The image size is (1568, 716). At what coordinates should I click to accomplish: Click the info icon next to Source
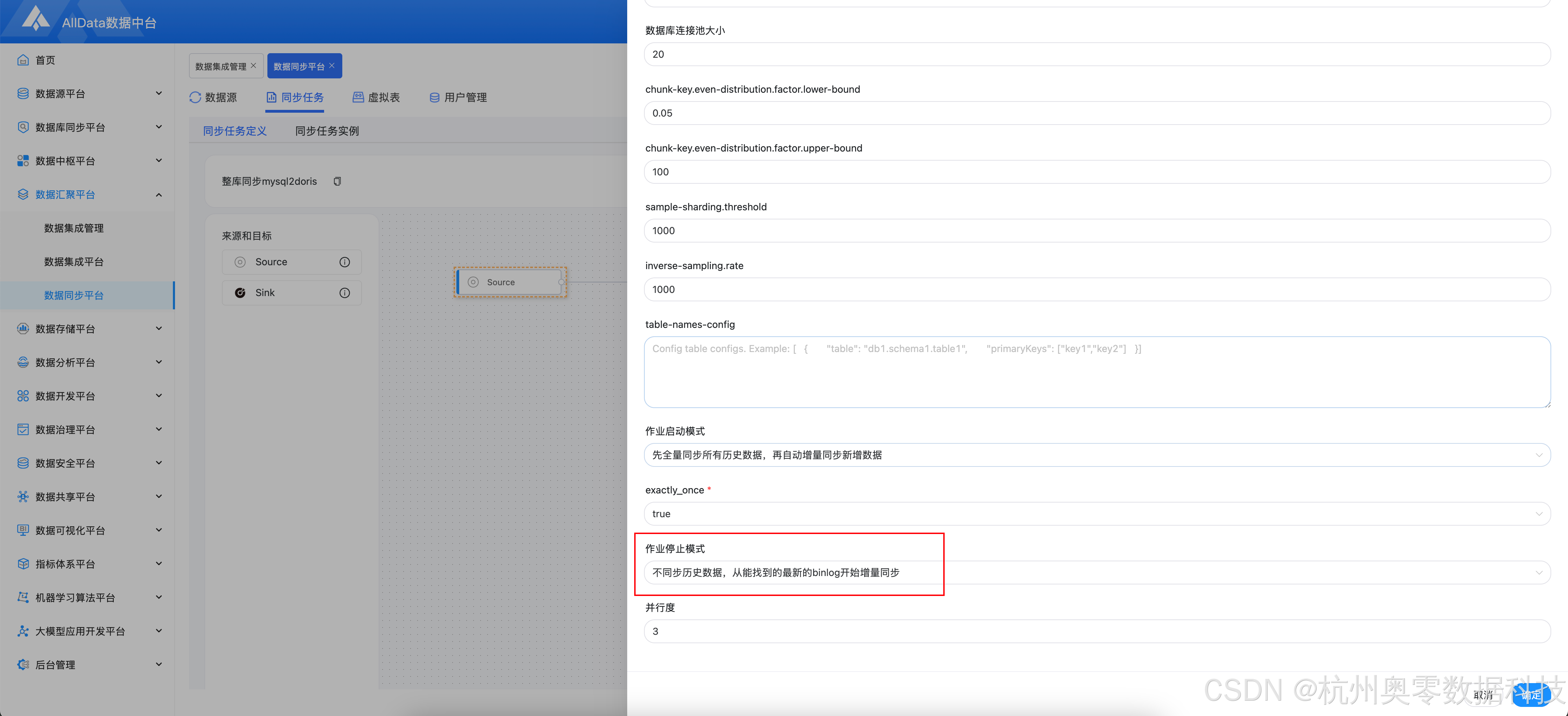[344, 262]
